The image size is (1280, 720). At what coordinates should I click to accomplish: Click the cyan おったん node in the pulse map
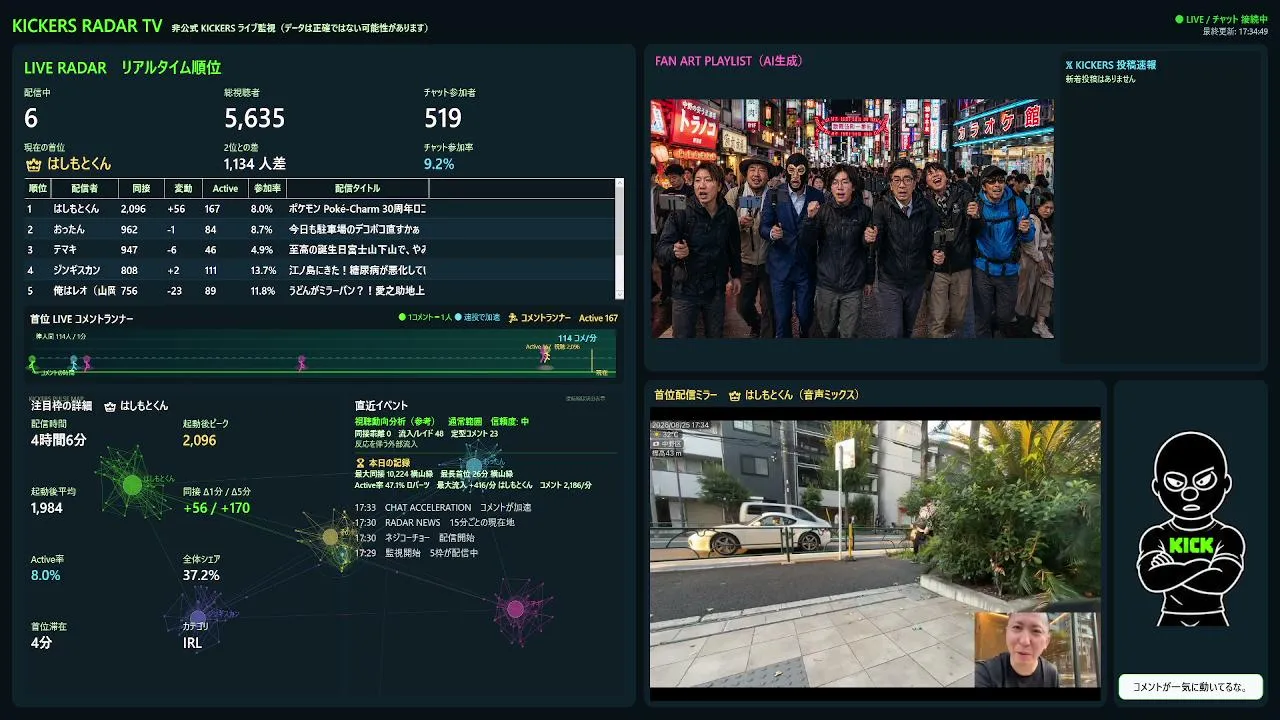click(x=474, y=465)
